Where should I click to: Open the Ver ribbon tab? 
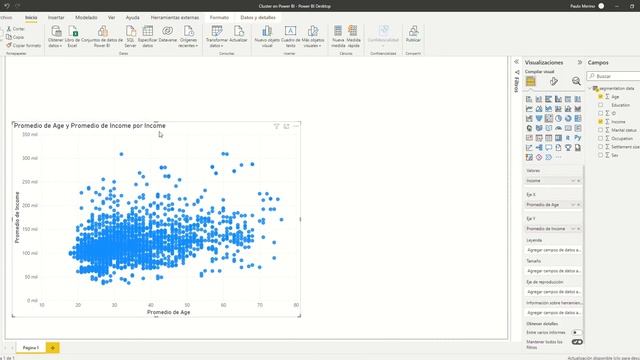click(x=111, y=18)
